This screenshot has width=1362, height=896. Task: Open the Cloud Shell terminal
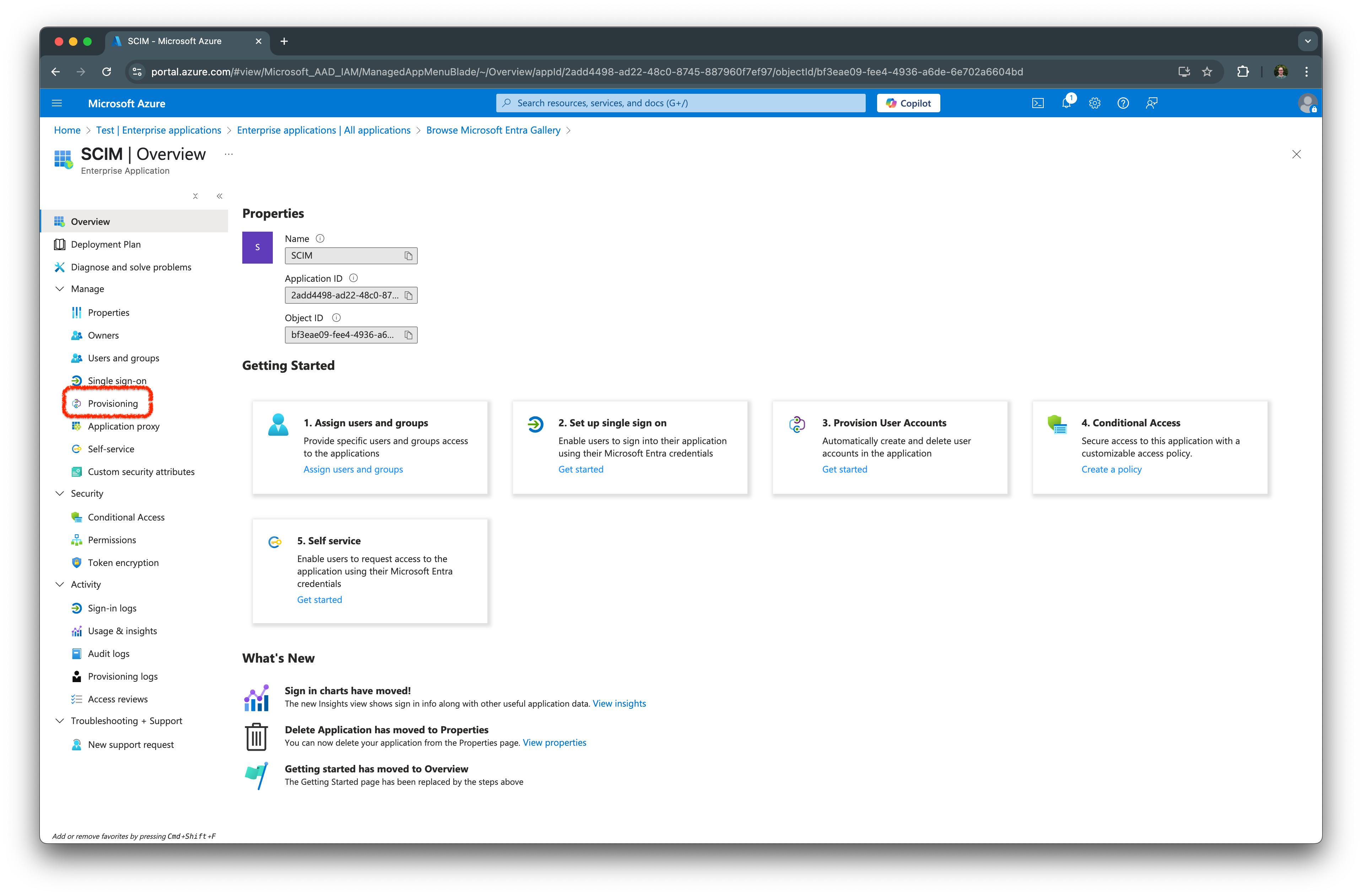pos(1038,103)
